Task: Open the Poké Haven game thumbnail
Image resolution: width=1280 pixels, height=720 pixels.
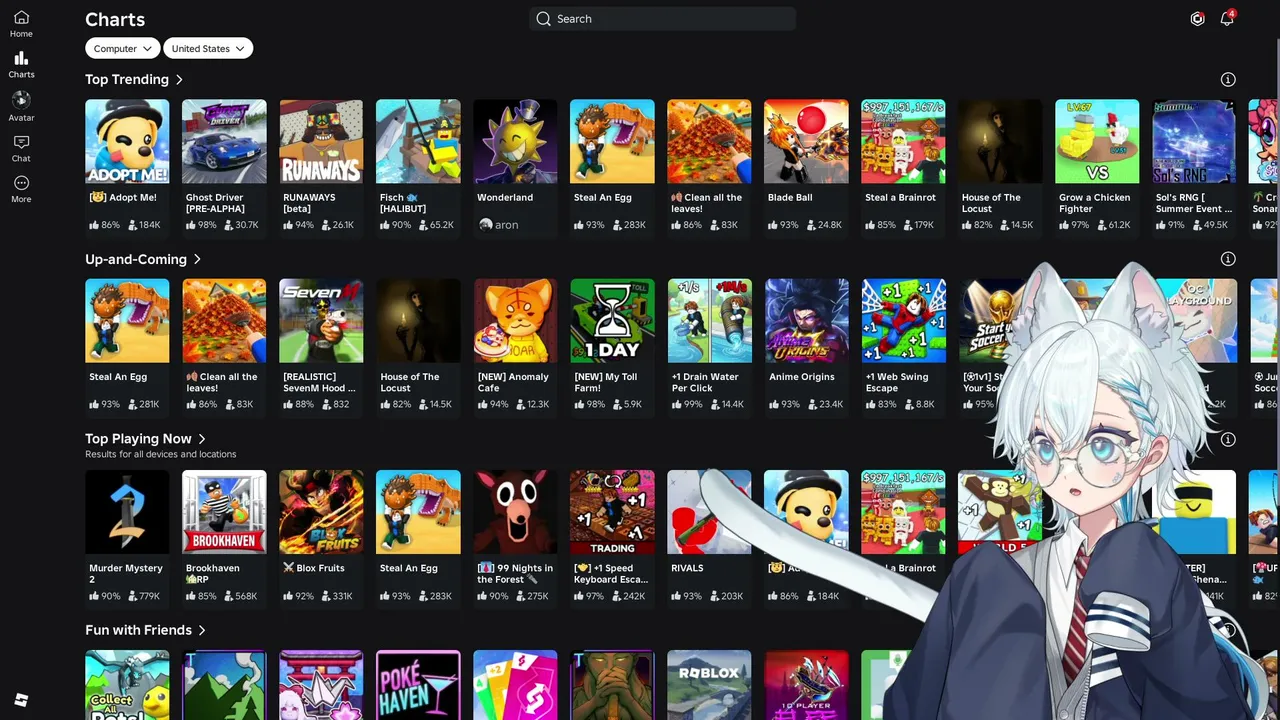Action: (x=418, y=685)
